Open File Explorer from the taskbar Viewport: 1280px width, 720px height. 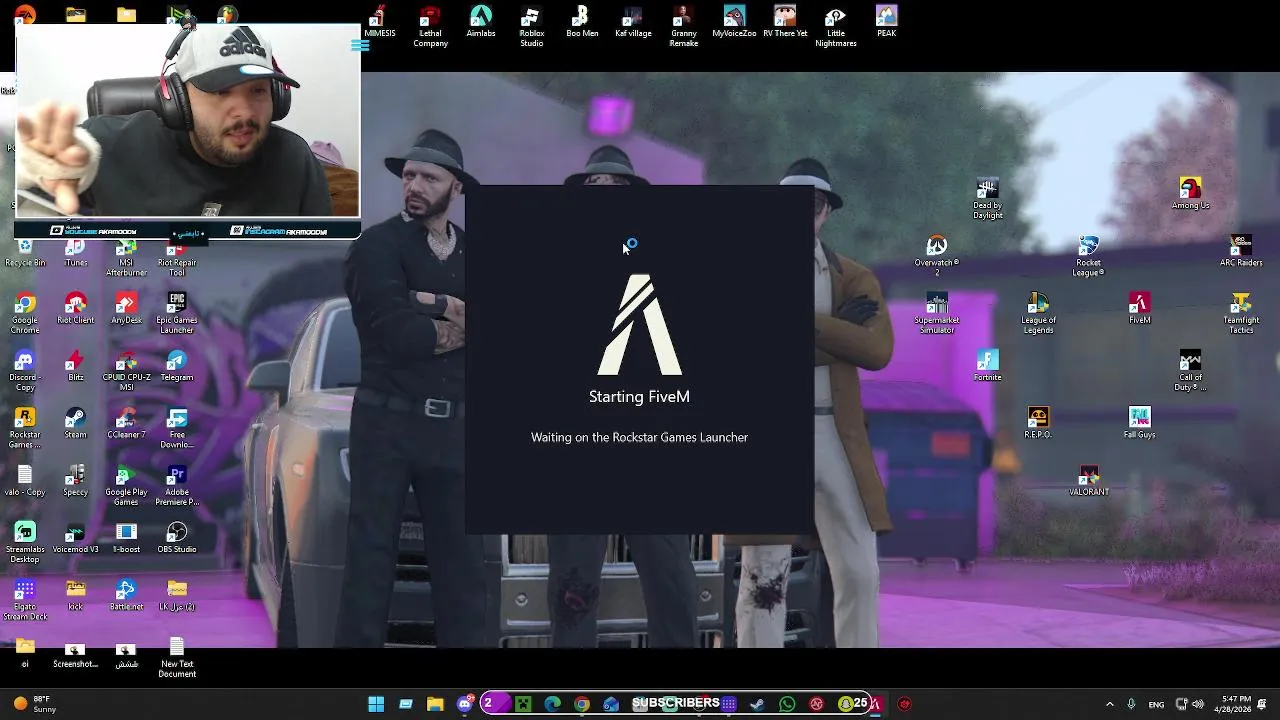435,704
